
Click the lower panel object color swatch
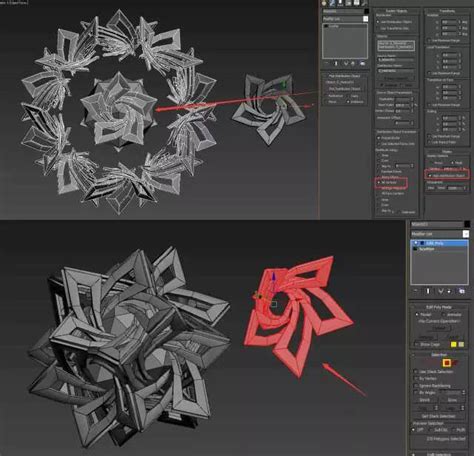(x=467, y=224)
